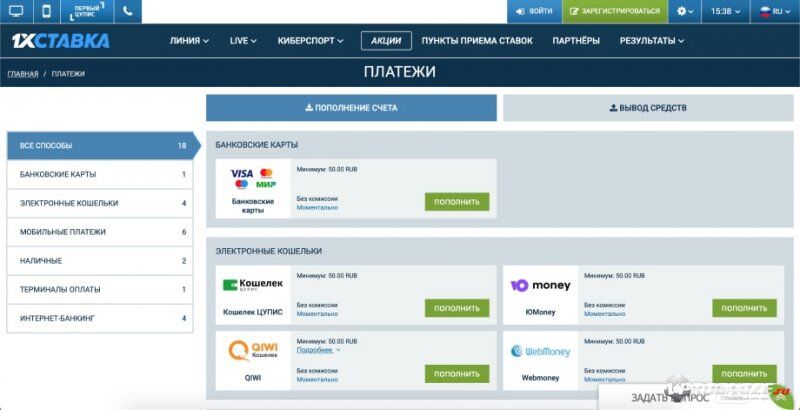This screenshot has height=410, width=800.
Task: Click the WebMoney logo
Action: [540, 351]
